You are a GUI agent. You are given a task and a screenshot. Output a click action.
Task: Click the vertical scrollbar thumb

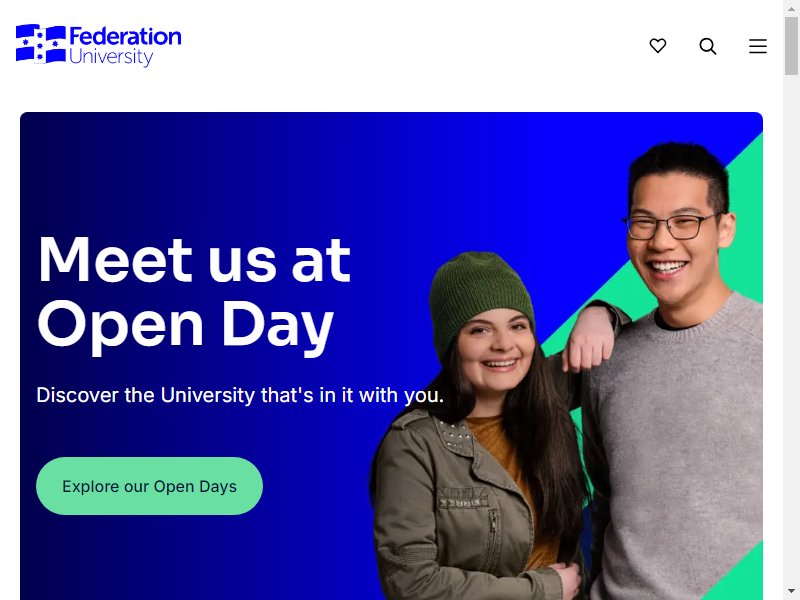(791, 46)
